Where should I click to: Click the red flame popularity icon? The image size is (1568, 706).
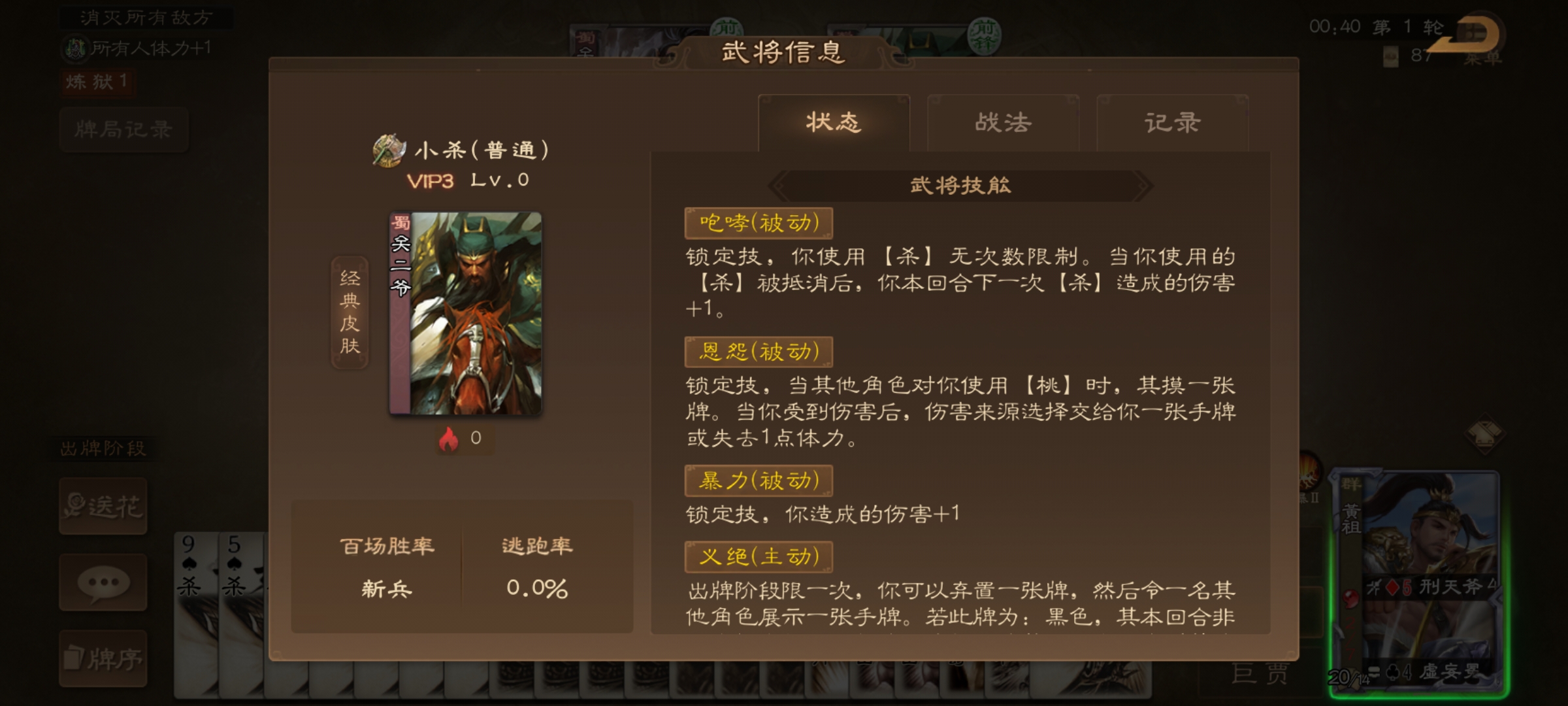tap(448, 439)
